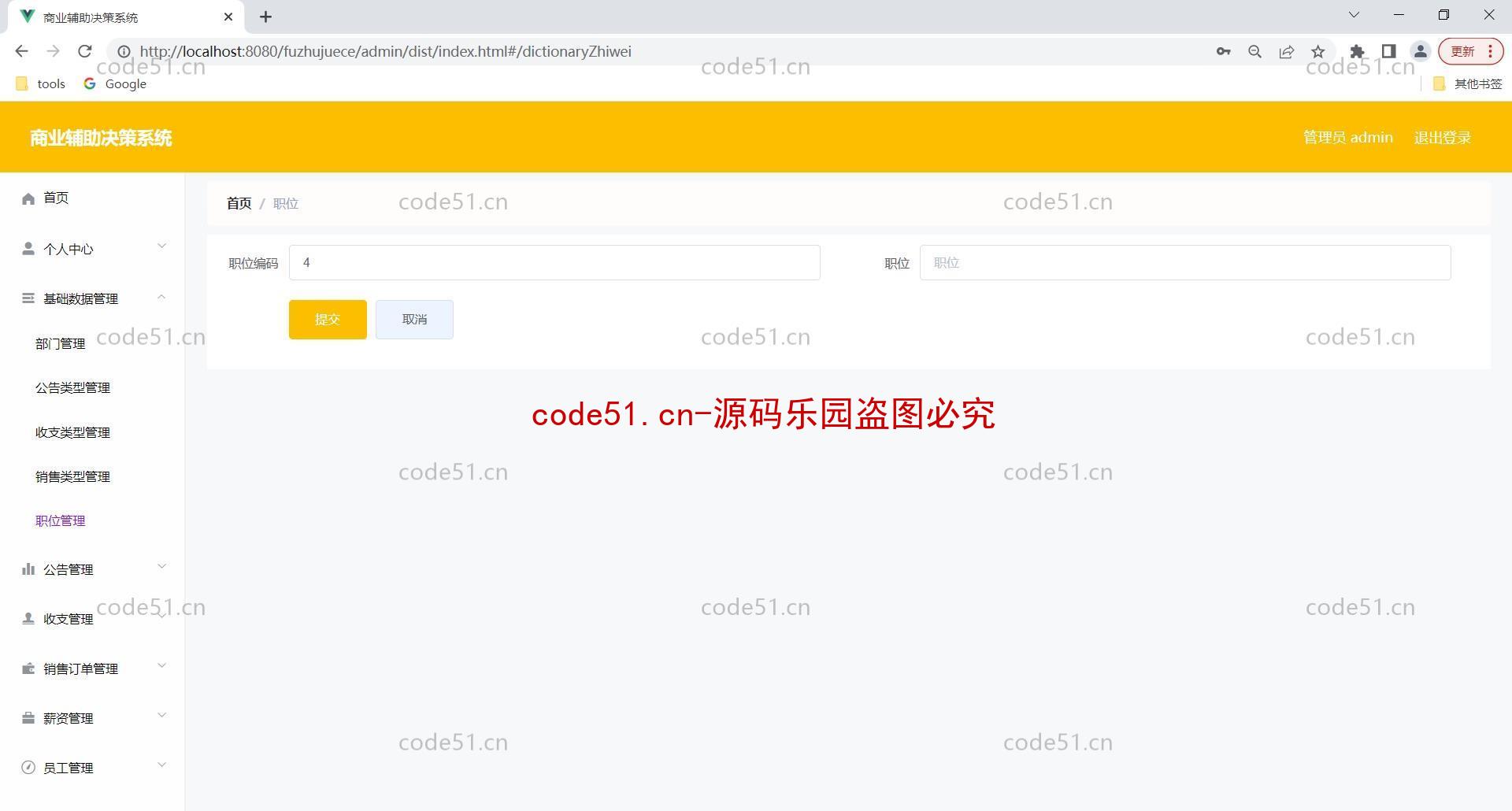
Task: Open the 其他书签 bookmarks folder
Action: 1467,83
